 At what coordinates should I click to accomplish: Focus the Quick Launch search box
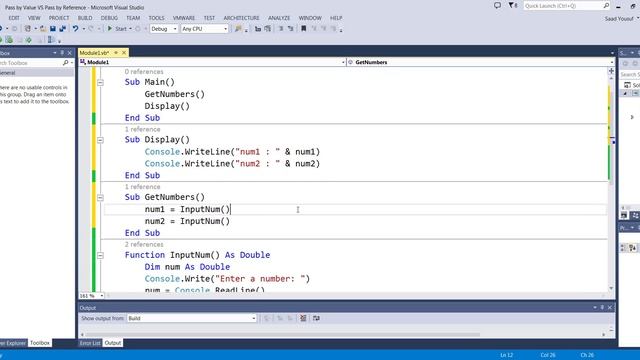coord(567,6)
